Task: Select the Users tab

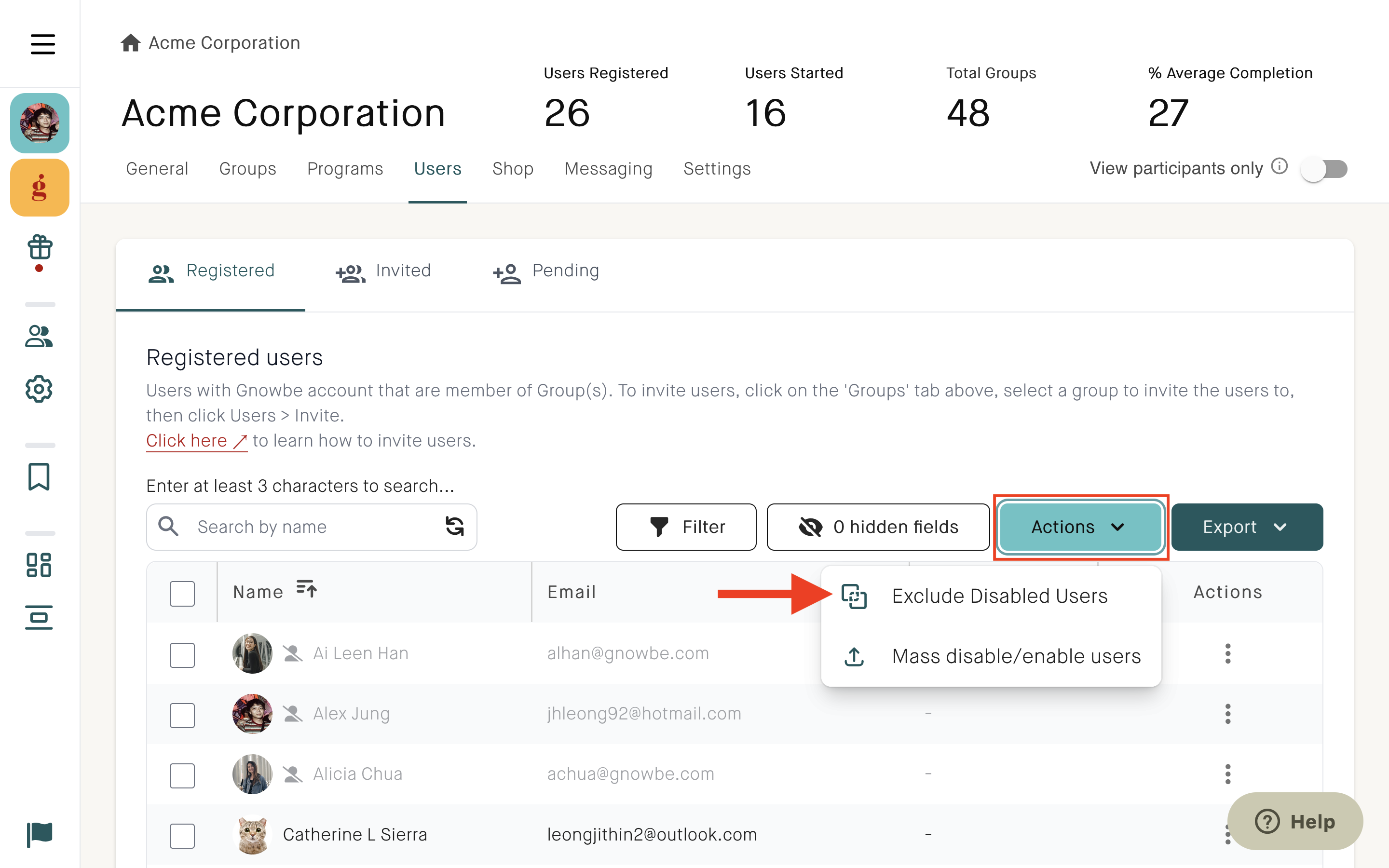Action: (x=437, y=169)
